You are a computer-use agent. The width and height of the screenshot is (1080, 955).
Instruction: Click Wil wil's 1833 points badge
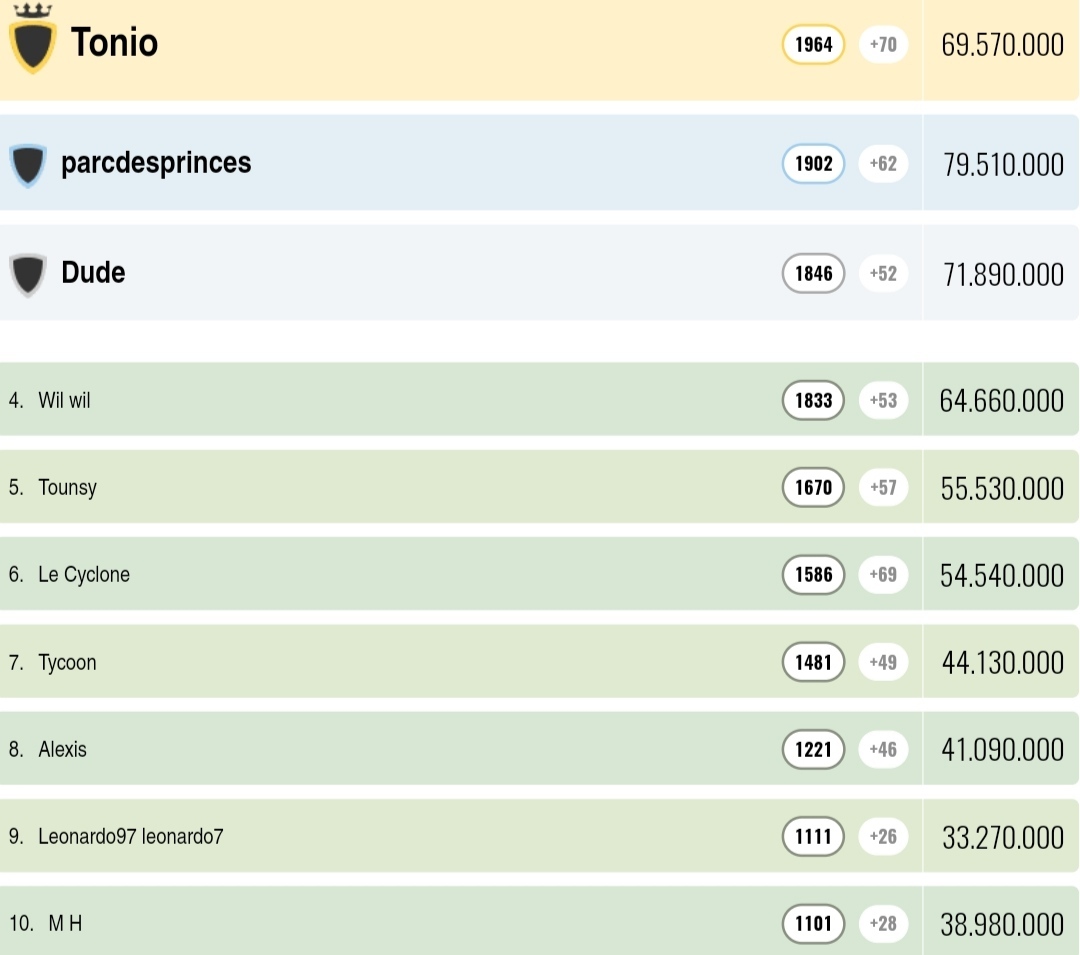pyautogui.click(x=813, y=401)
